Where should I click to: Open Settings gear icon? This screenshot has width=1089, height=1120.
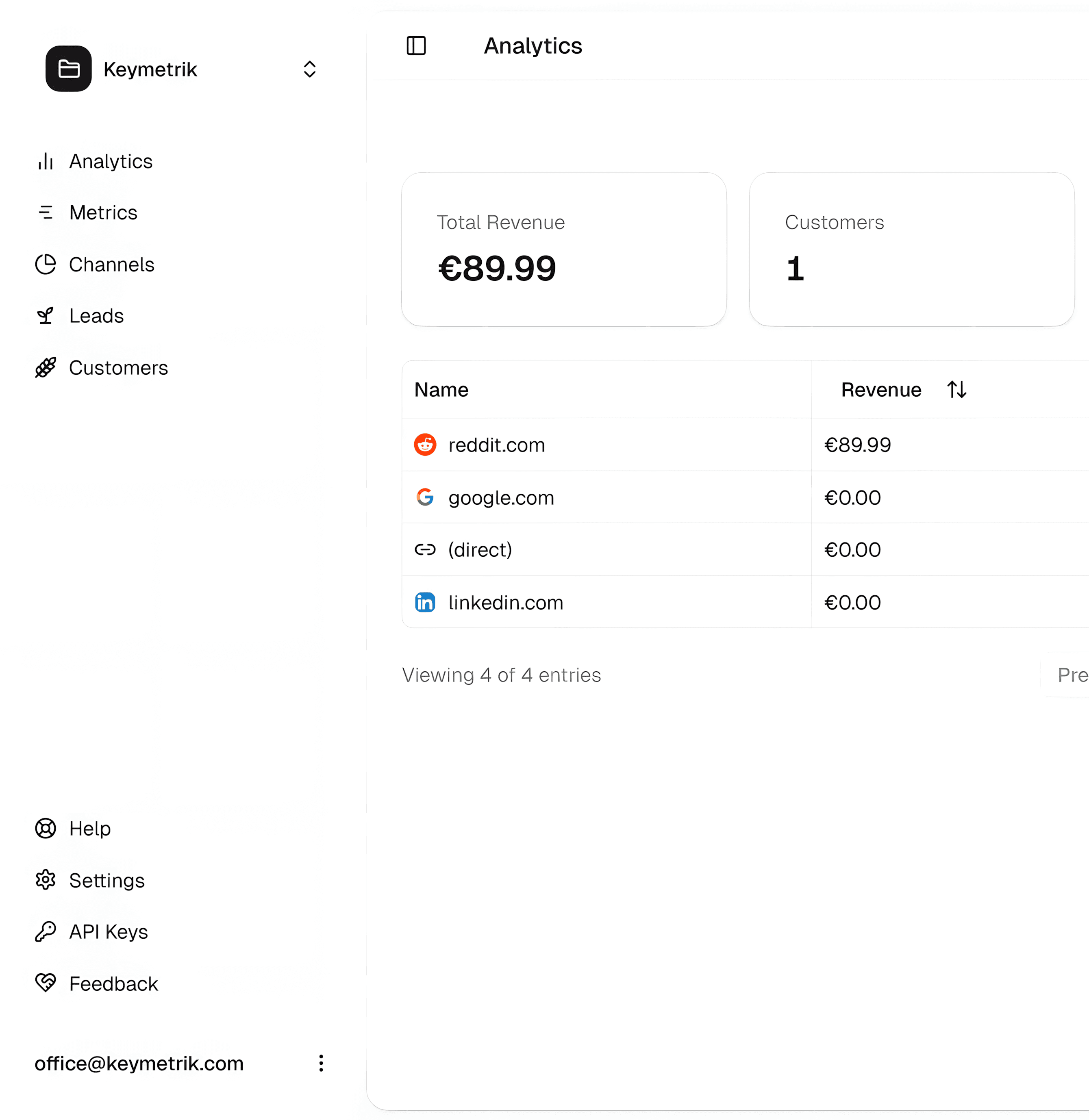click(46, 880)
